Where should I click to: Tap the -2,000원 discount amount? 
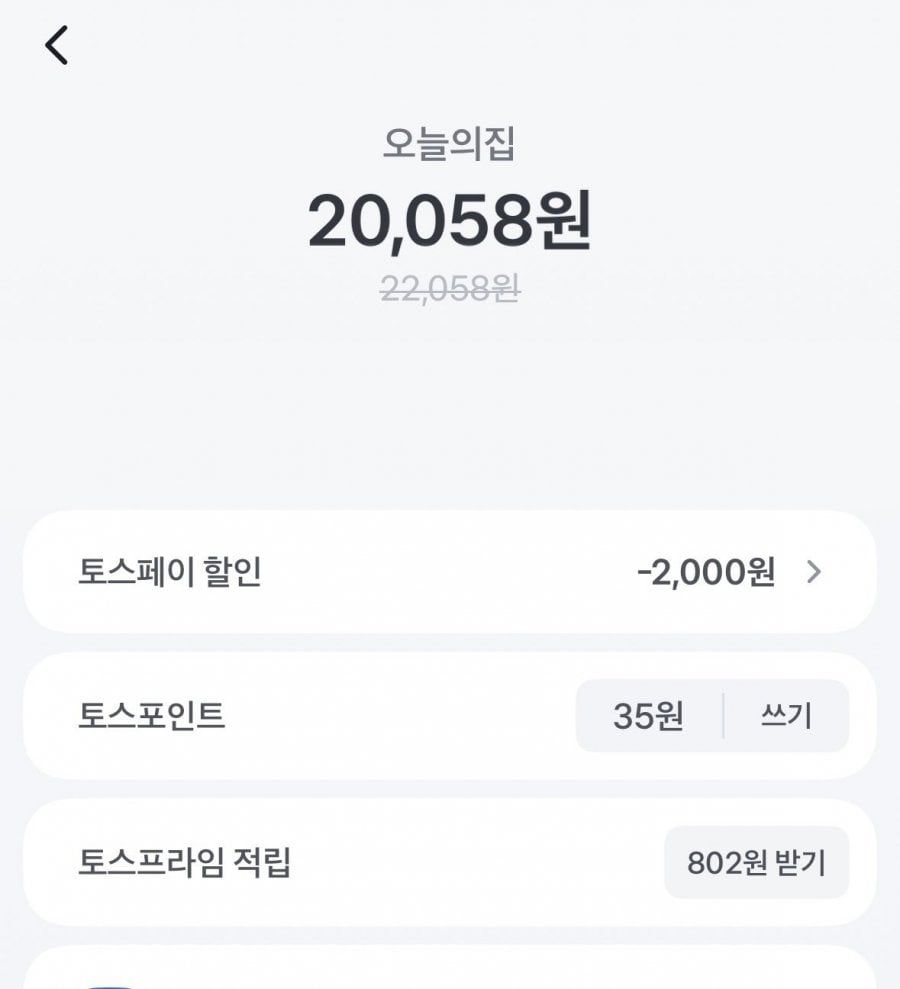pyautogui.click(x=706, y=572)
